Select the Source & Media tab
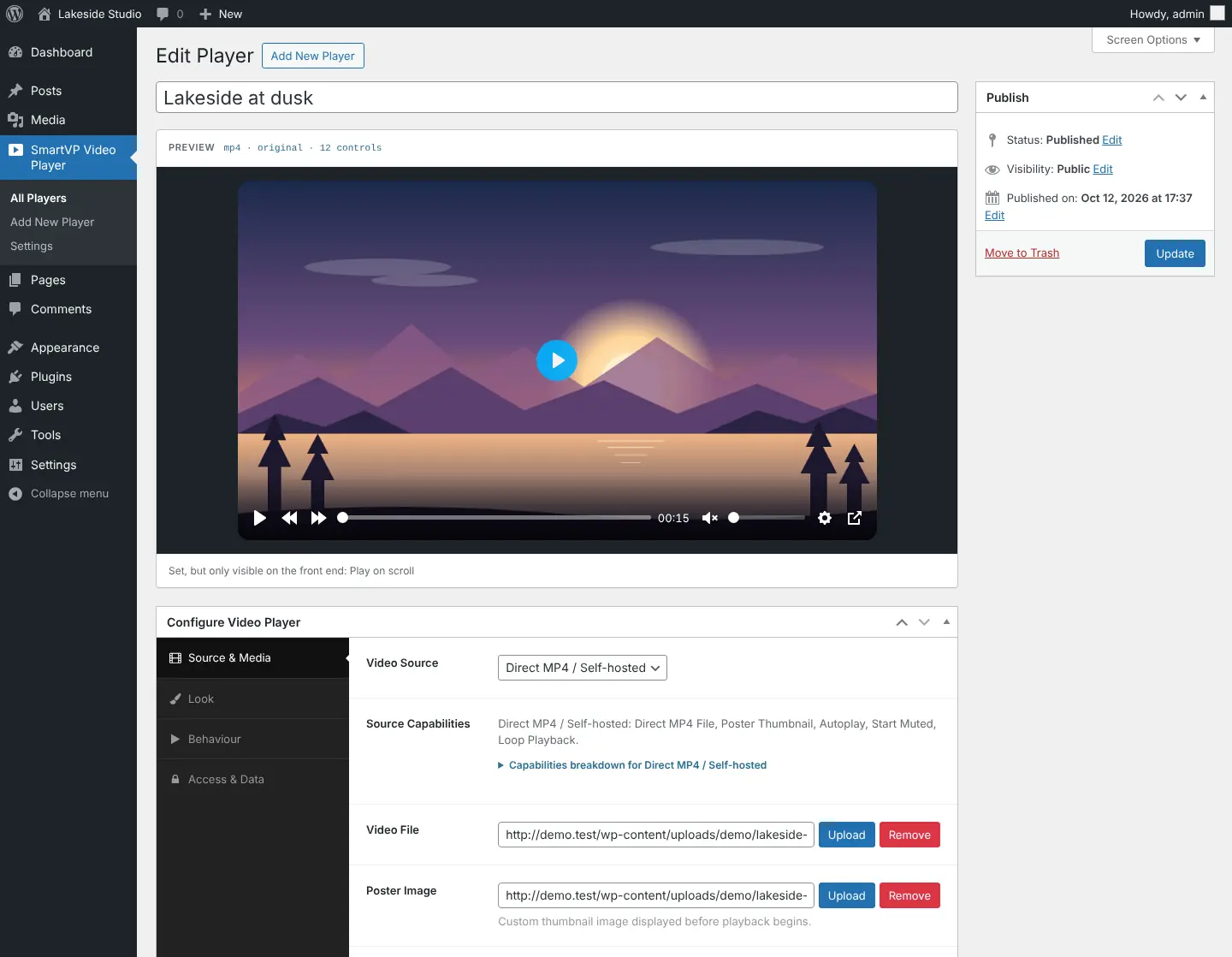 [252, 658]
